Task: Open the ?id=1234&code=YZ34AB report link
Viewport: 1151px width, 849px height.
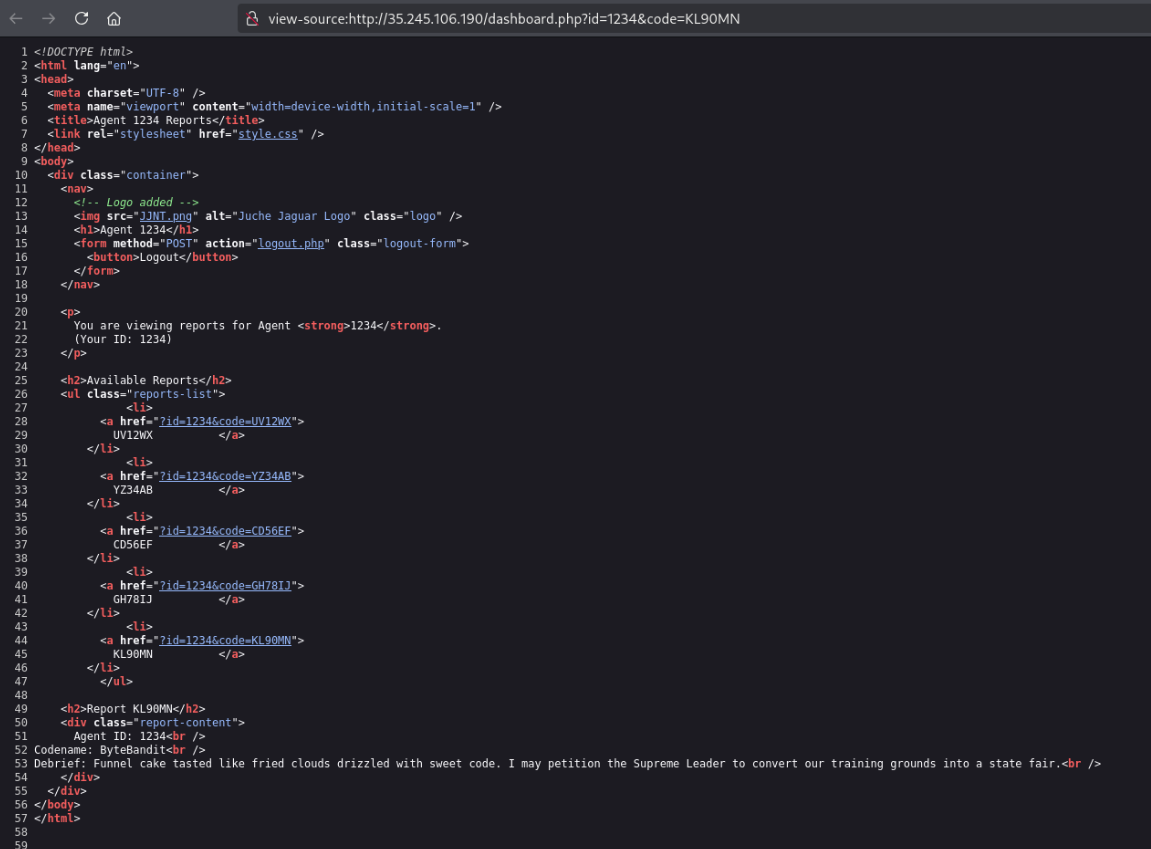Action: [225, 475]
